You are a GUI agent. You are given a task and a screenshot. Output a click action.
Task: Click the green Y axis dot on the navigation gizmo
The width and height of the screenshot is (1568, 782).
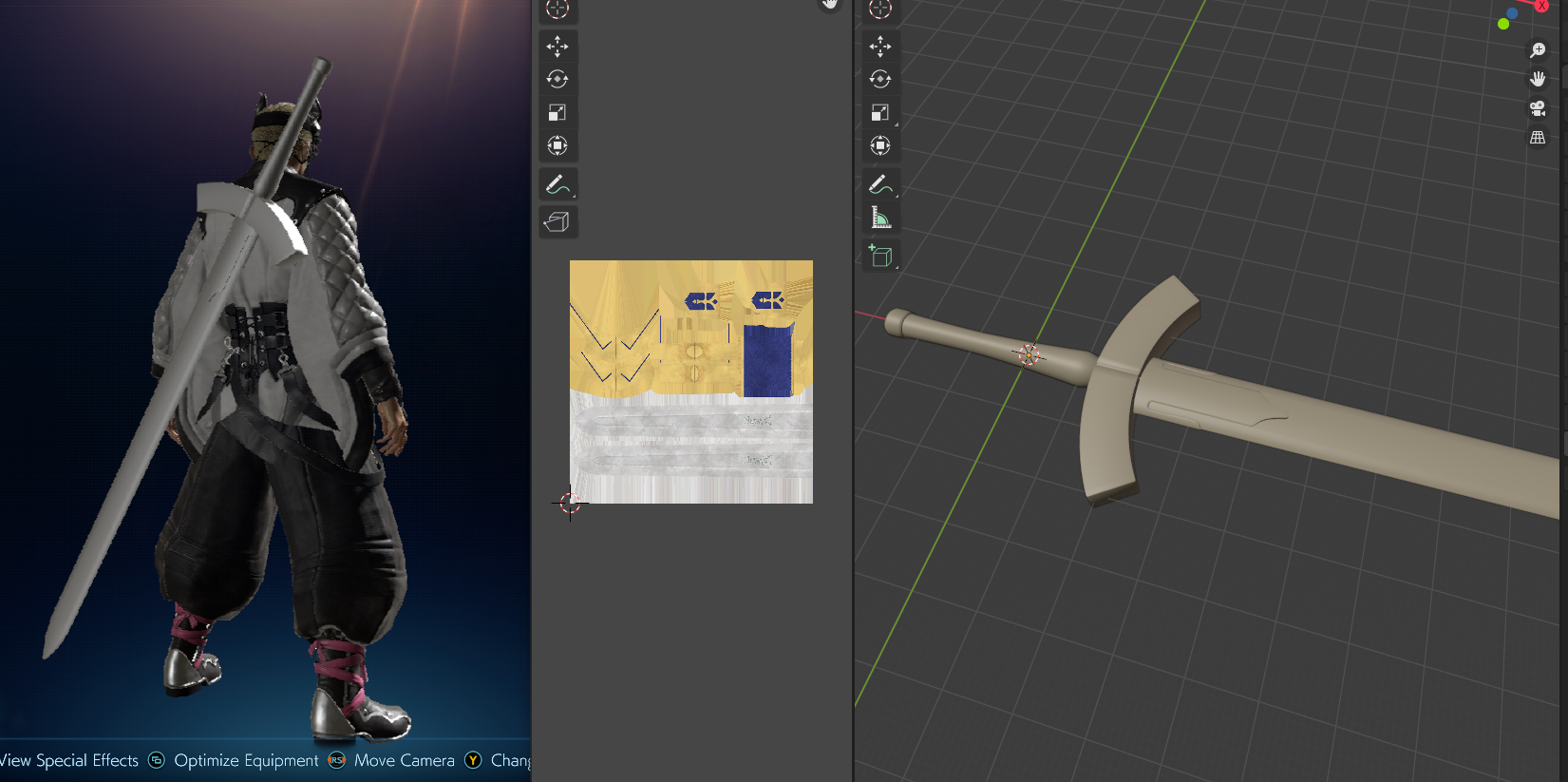click(1503, 24)
